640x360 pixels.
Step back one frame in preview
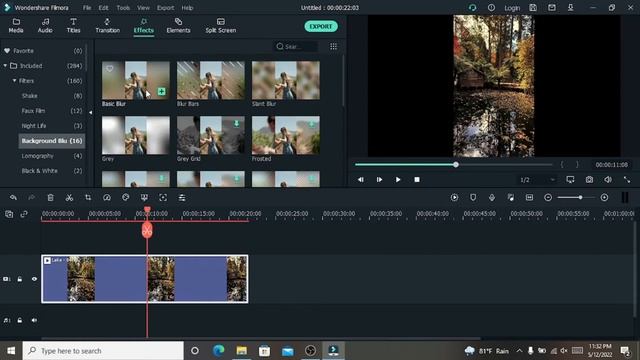[360, 180]
